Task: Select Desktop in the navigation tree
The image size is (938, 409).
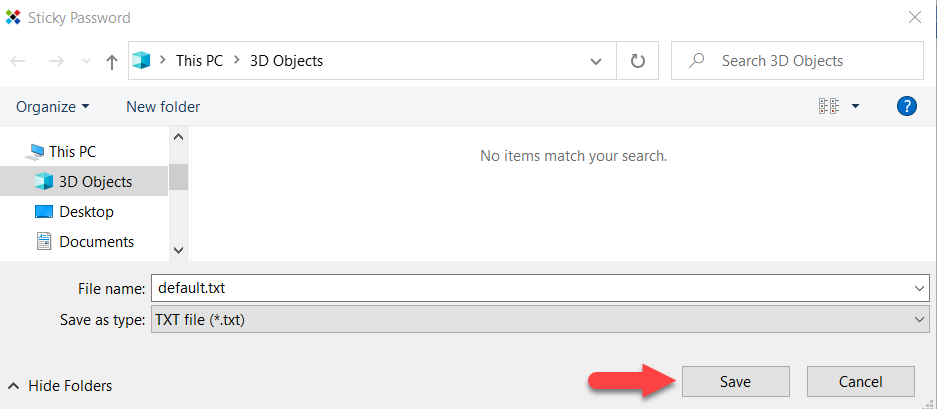Action: 84,212
